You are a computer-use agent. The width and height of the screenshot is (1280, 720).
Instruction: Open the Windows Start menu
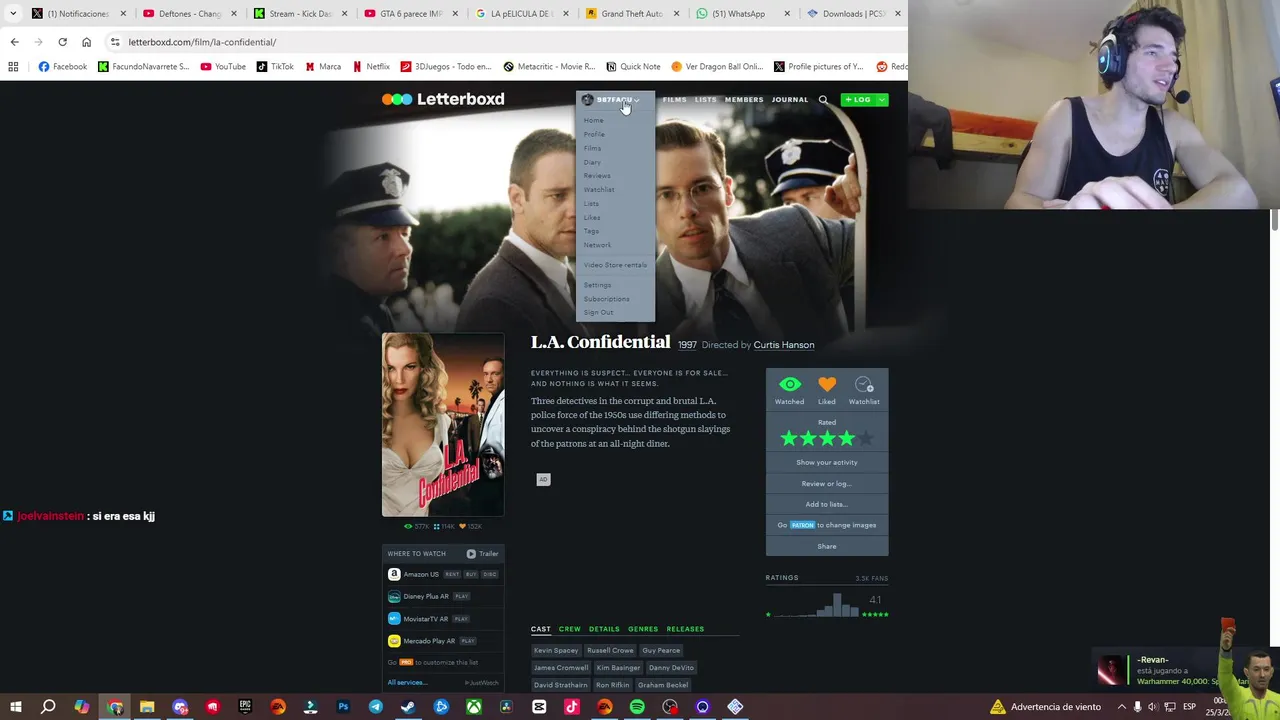pos(15,707)
